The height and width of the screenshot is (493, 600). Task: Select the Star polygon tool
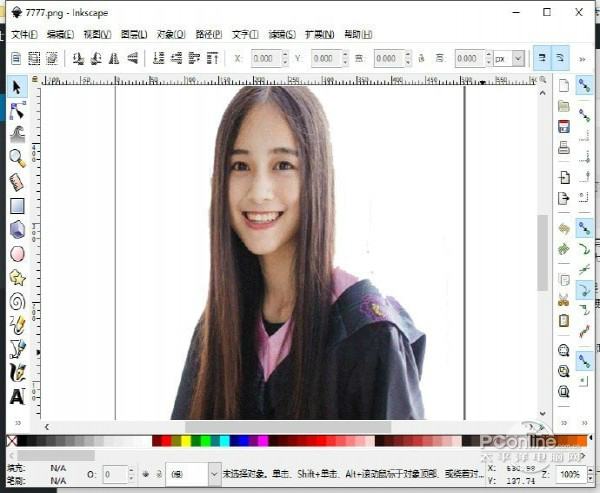pyautogui.click(x=17, y=277)
